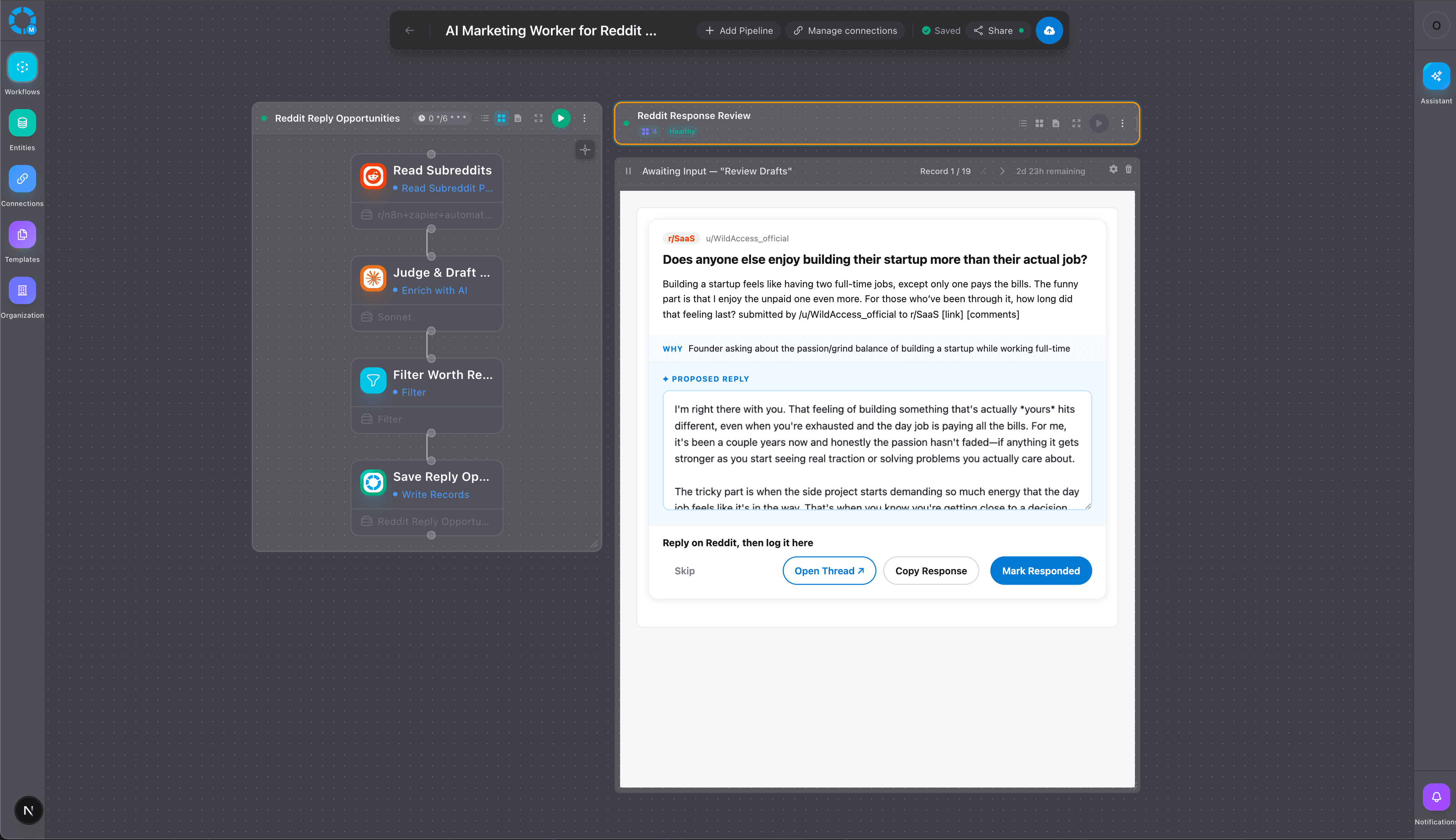Click the Saved status indicator

940,30
